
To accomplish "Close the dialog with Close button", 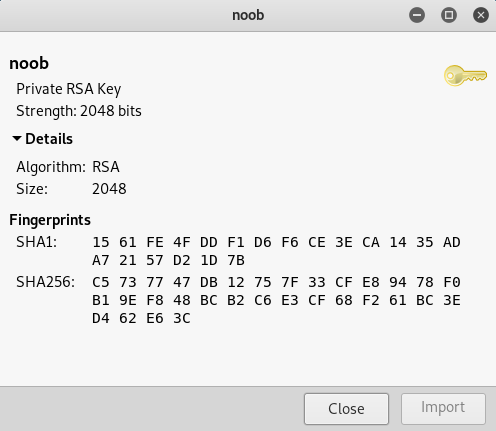I will pyautogui.click(x=346, y=409).
